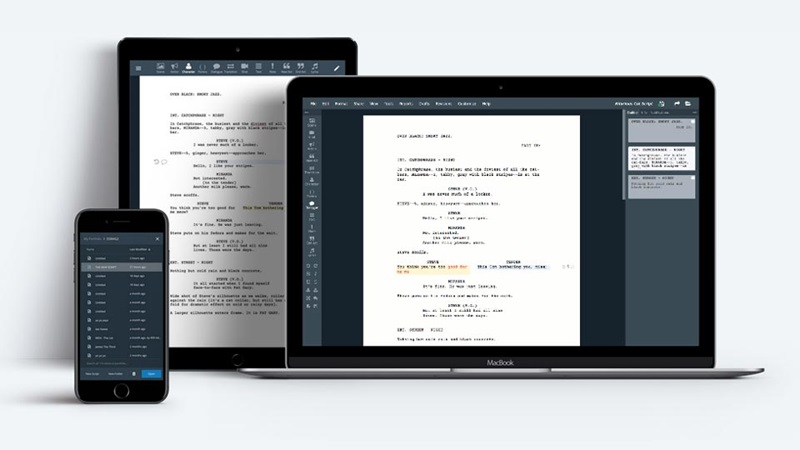
Task: Open the EXT. STREET outline card
Action: 661,187
